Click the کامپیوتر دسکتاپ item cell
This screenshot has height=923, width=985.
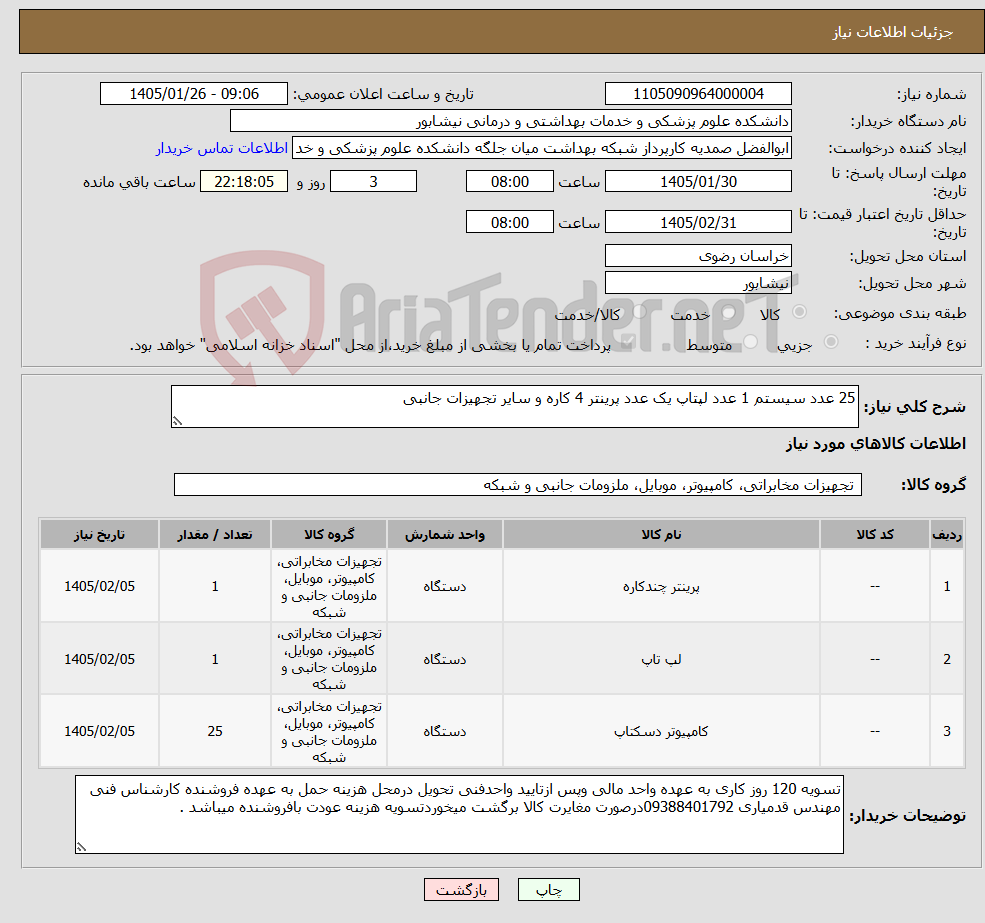click(x=661, y=731)
